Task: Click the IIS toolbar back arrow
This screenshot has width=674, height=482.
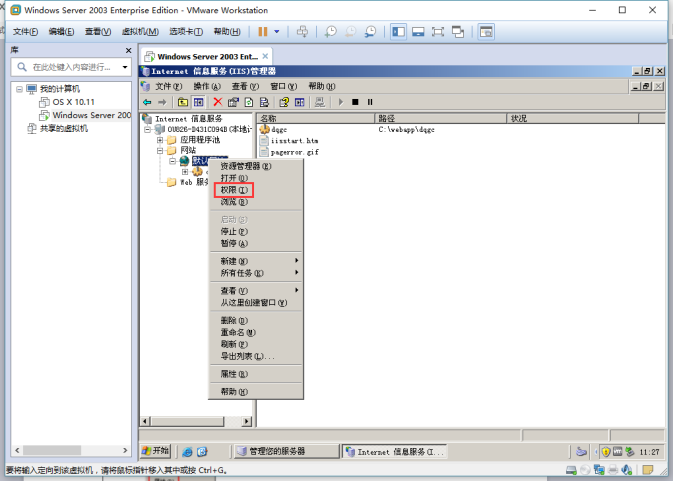Action: tap(147, 102)
